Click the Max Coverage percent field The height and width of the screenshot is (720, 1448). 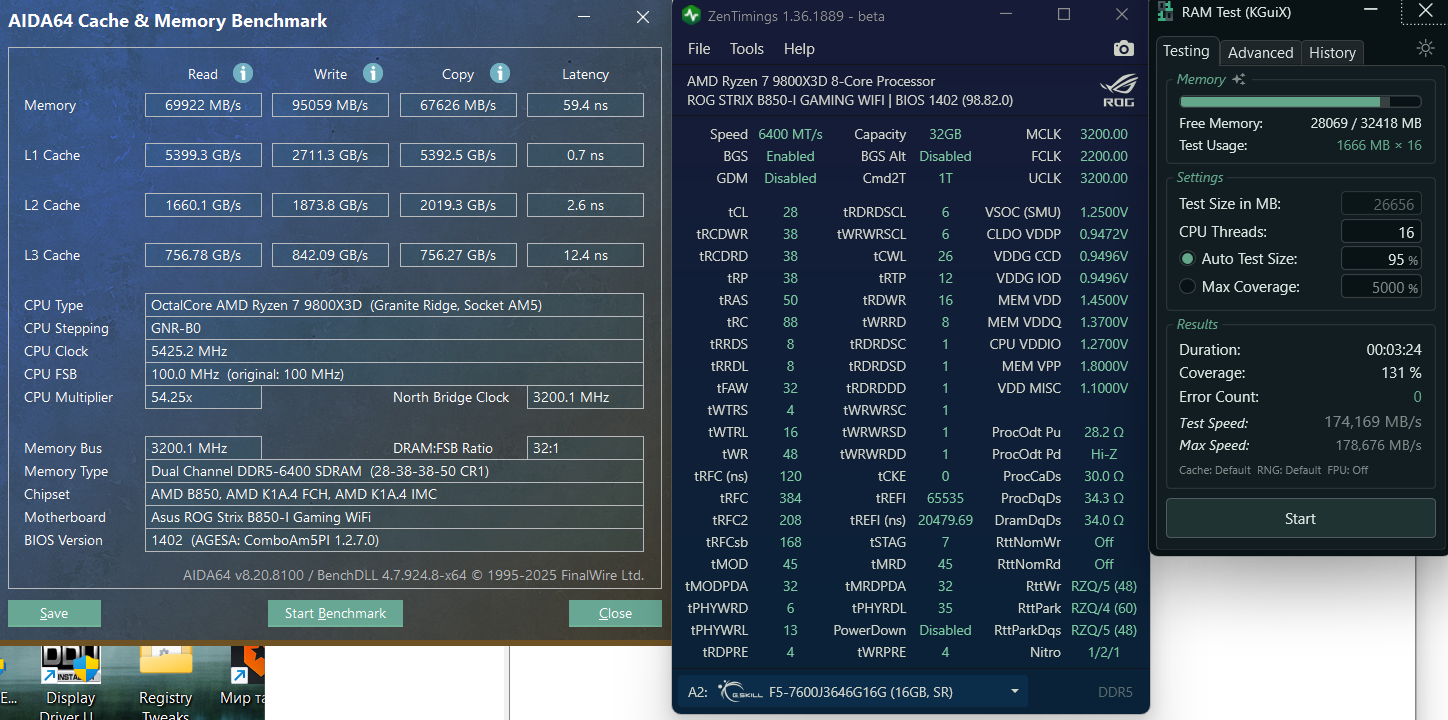1381,287
